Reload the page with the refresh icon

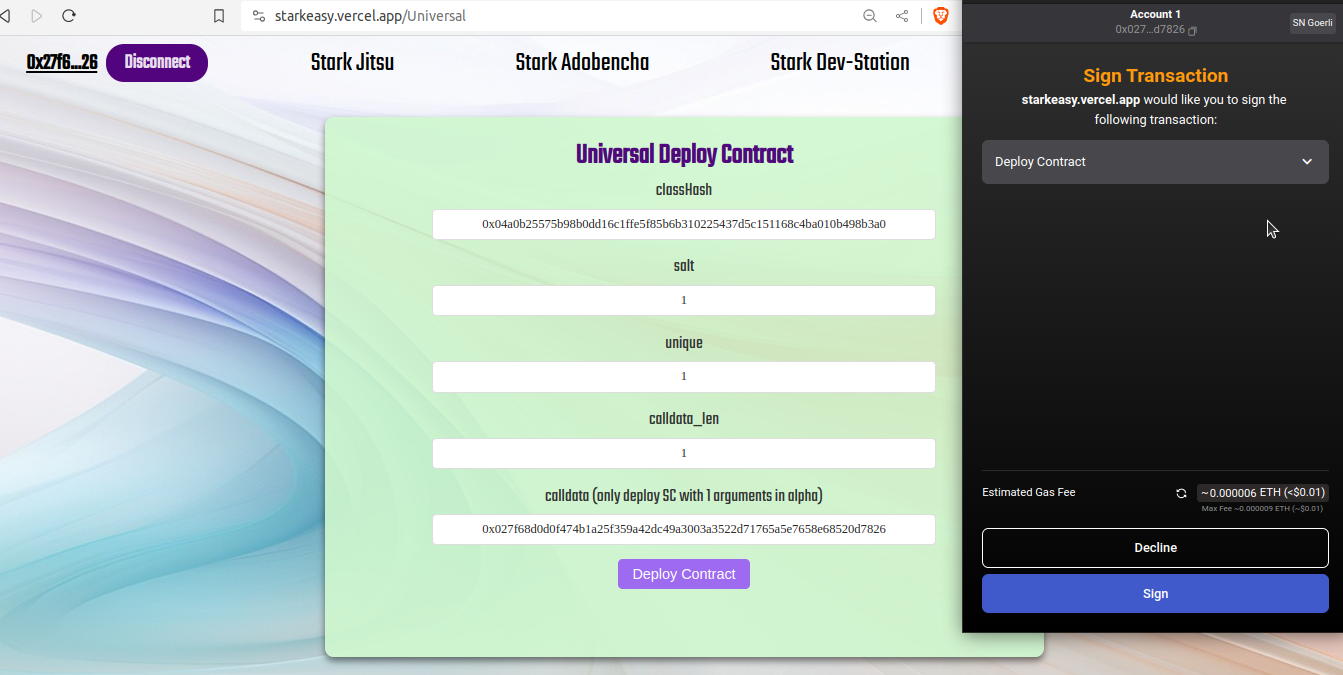point(69,16)
